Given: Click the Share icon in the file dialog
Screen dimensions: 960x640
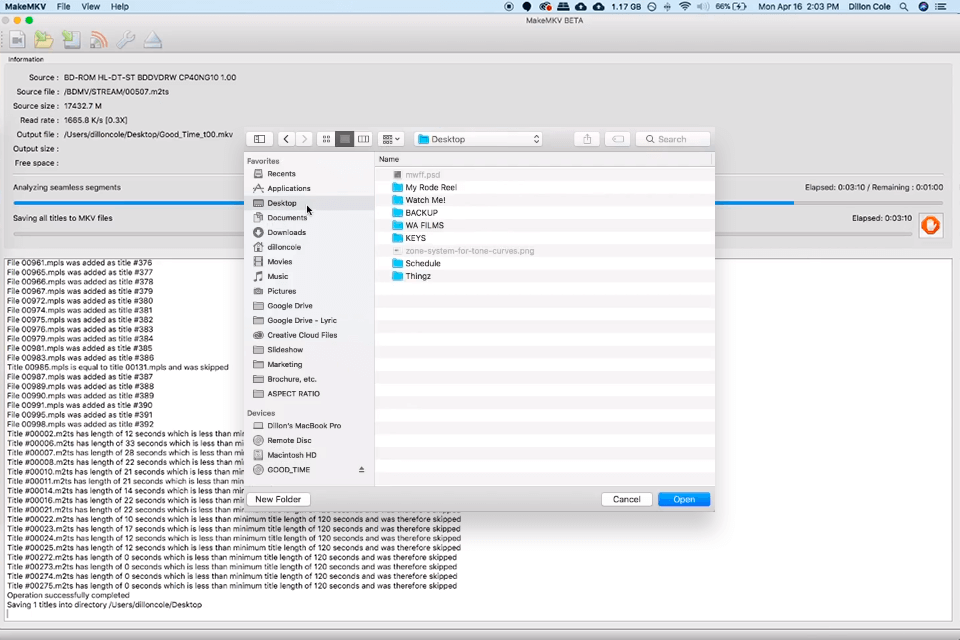Looking at the screenshot, I should pyautogui.click(x=585, y=139).
